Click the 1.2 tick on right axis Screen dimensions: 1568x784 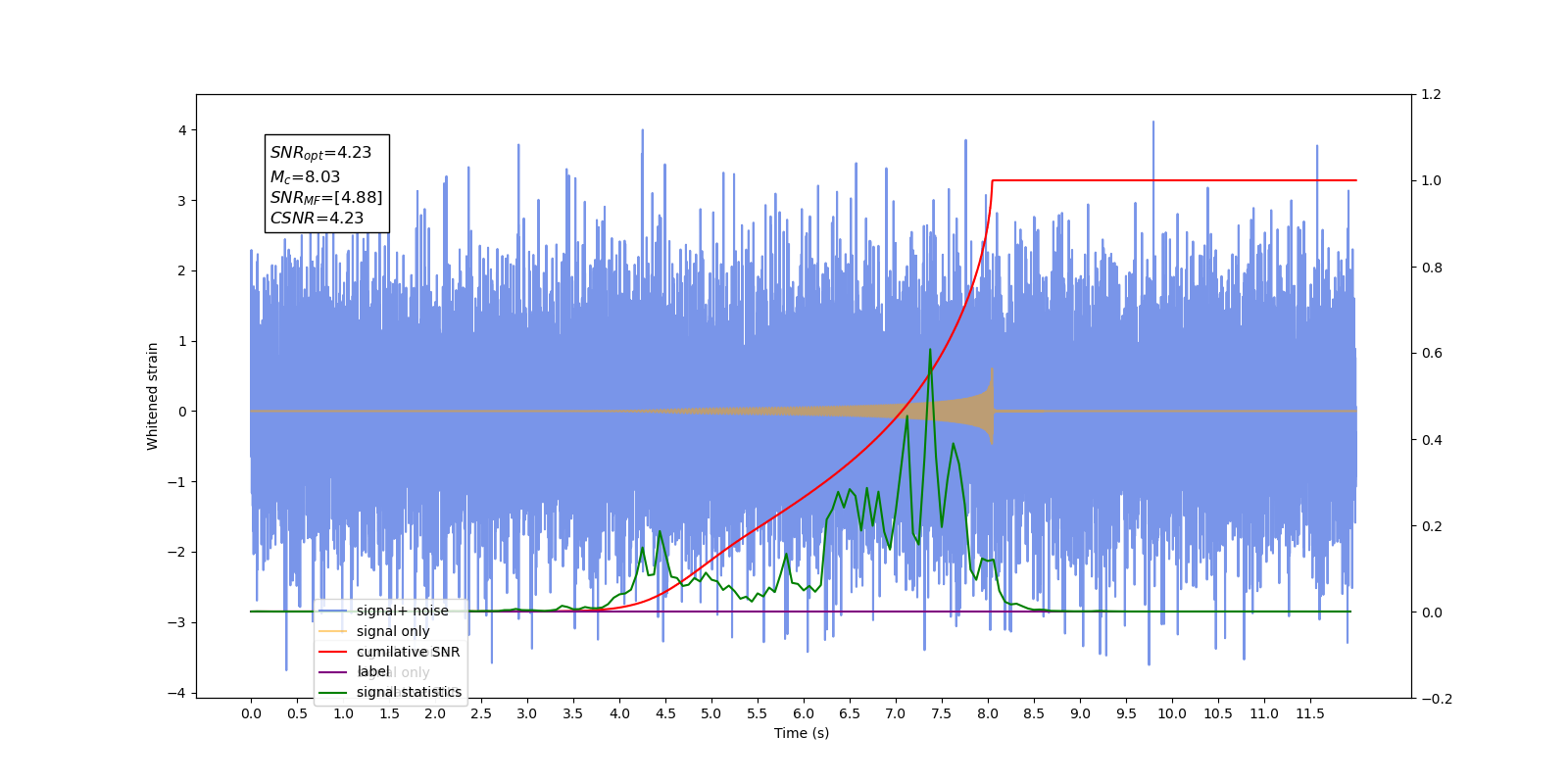(x=1431, y=94)
